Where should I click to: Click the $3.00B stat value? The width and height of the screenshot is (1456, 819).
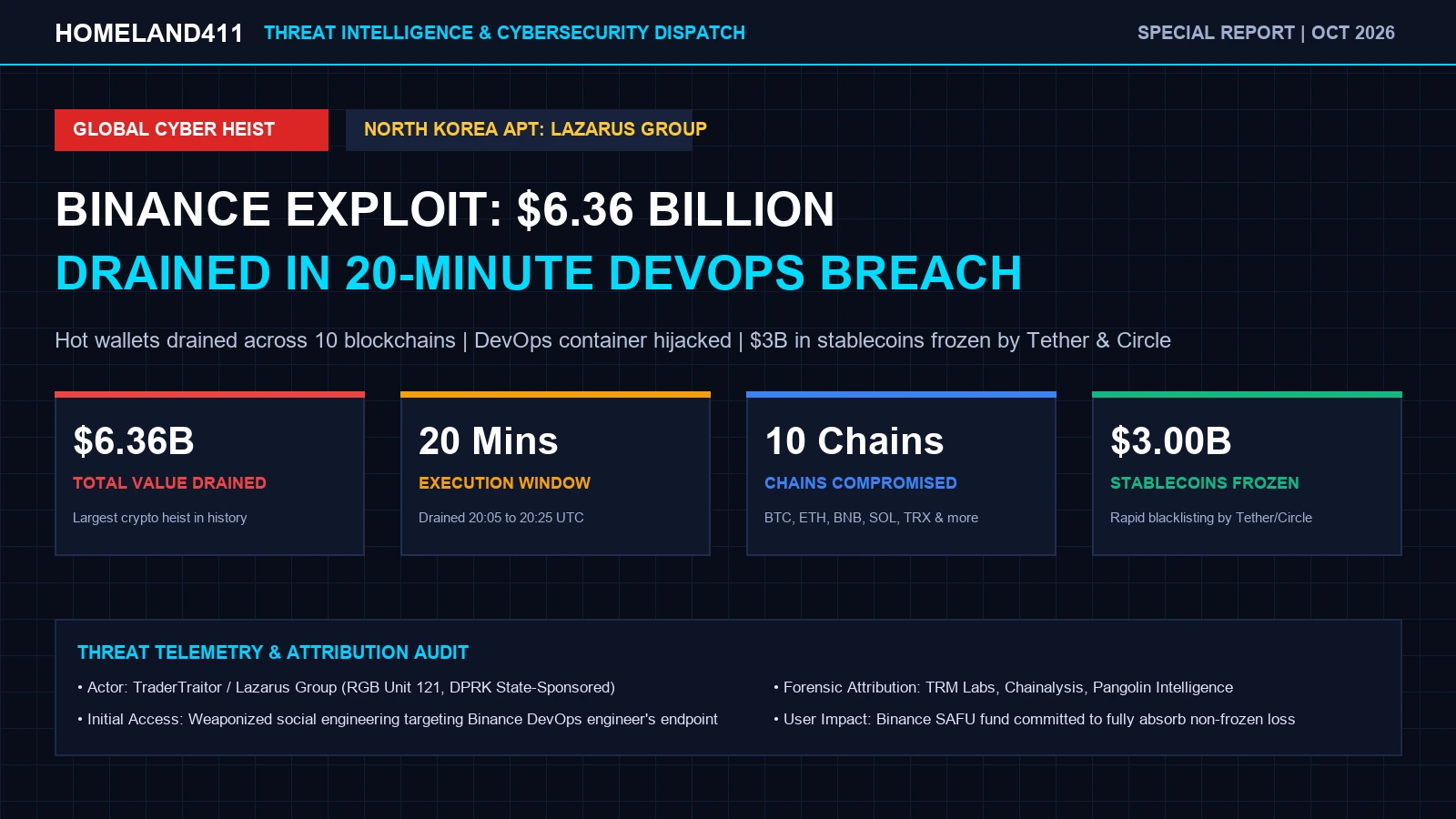pyautogui.click(x=1171, y=441)
